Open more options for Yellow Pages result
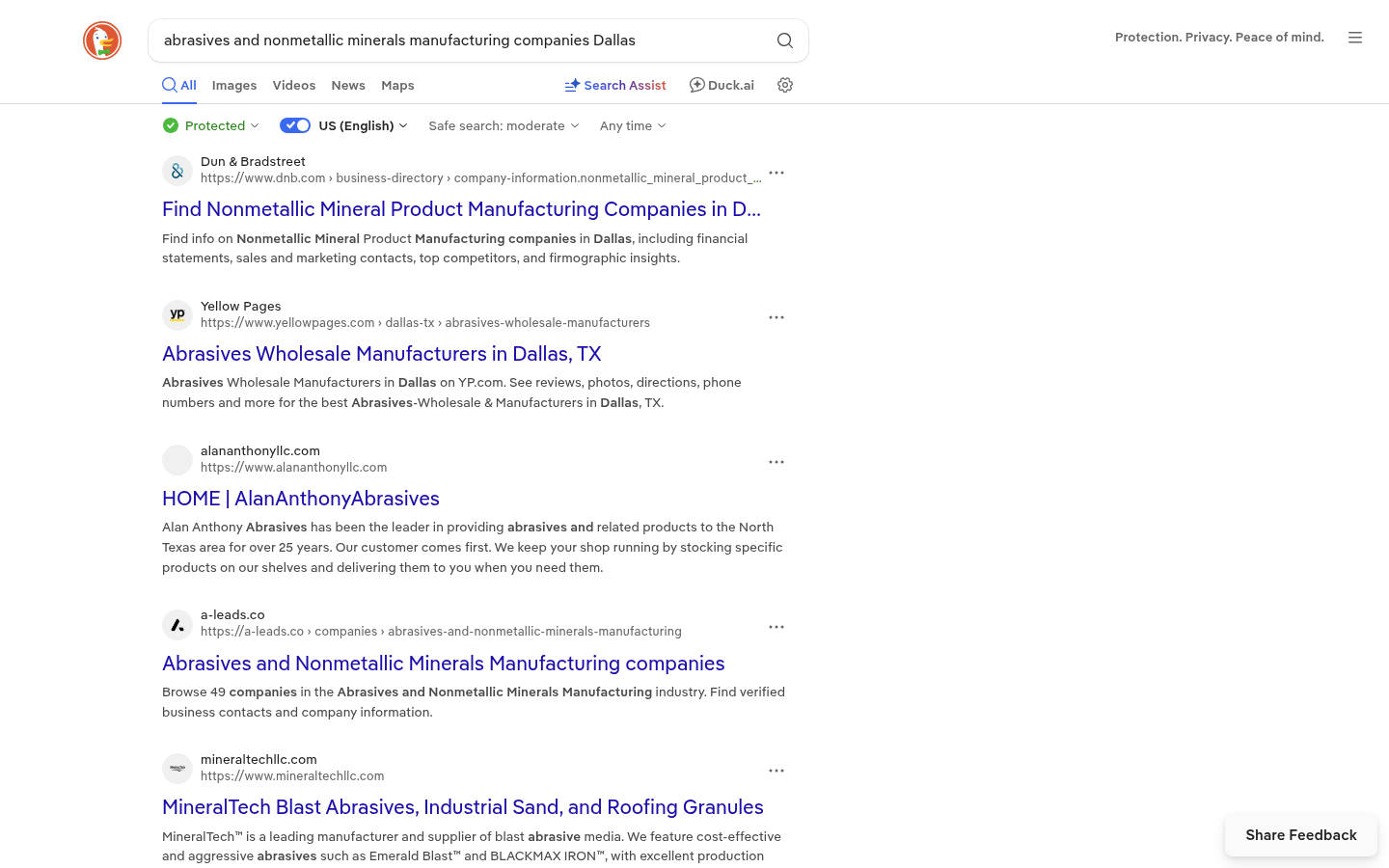Image resolution: width=1389 pixels, height=868 pixels. 776,317
